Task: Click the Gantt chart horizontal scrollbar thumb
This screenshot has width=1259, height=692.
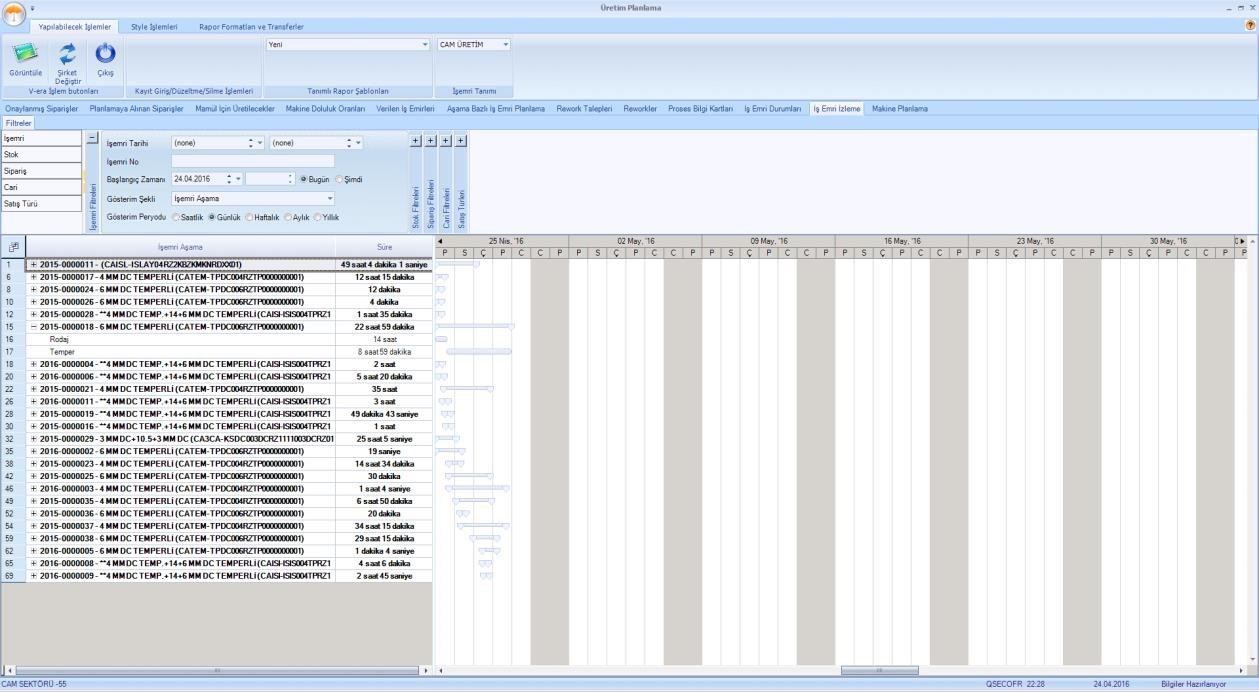Action: [878, 670]
